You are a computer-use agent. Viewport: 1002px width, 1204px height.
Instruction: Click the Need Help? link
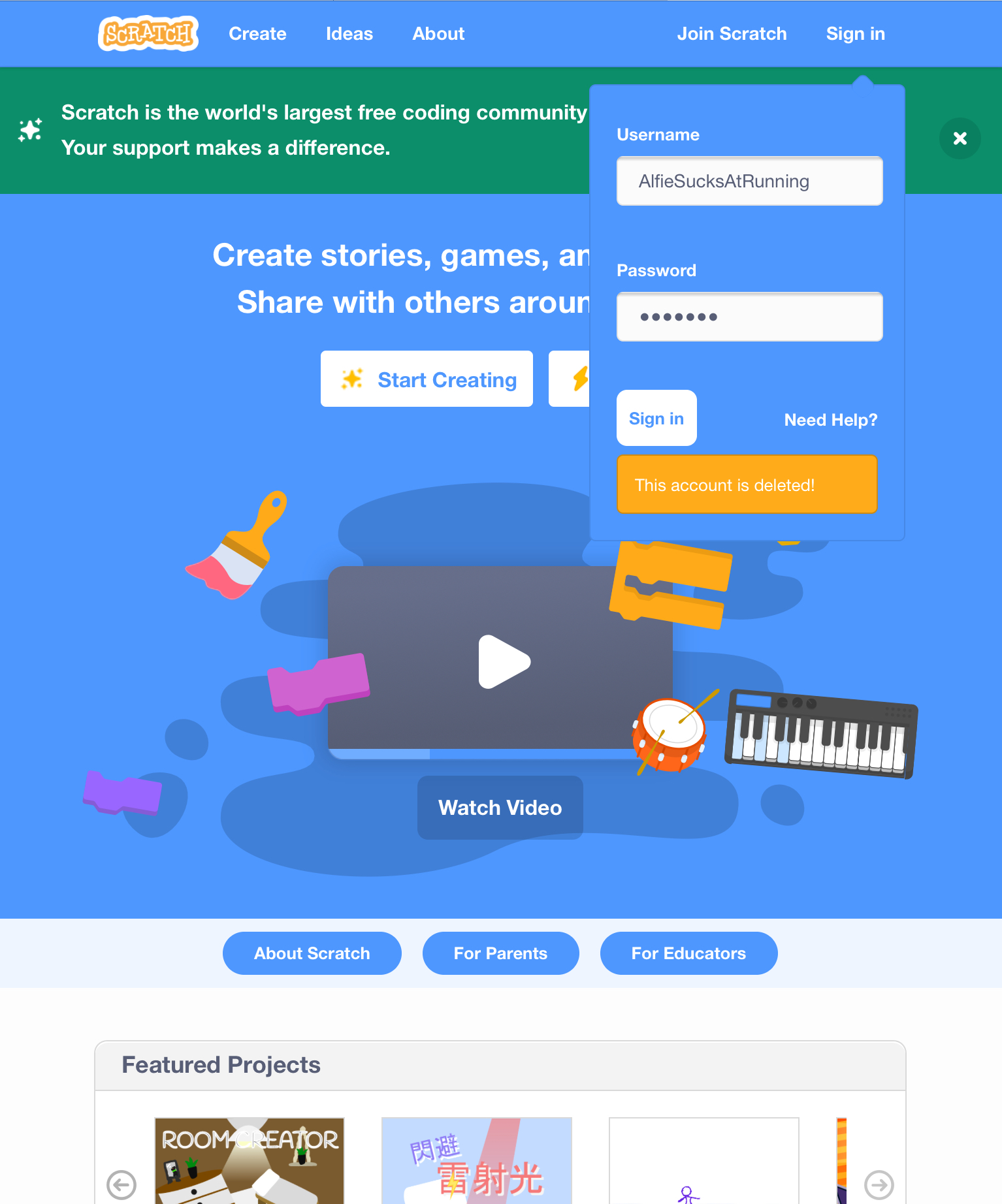tap(830, 419)
